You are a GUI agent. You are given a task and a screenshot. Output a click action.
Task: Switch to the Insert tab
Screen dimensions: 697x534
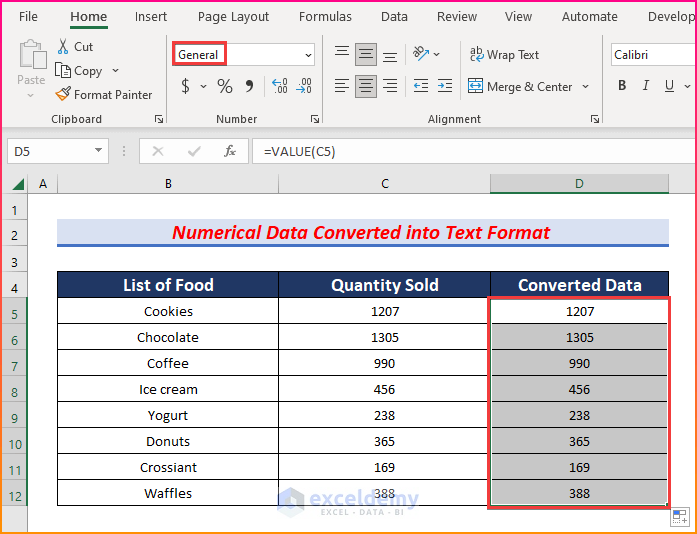[x=151, y=16]
